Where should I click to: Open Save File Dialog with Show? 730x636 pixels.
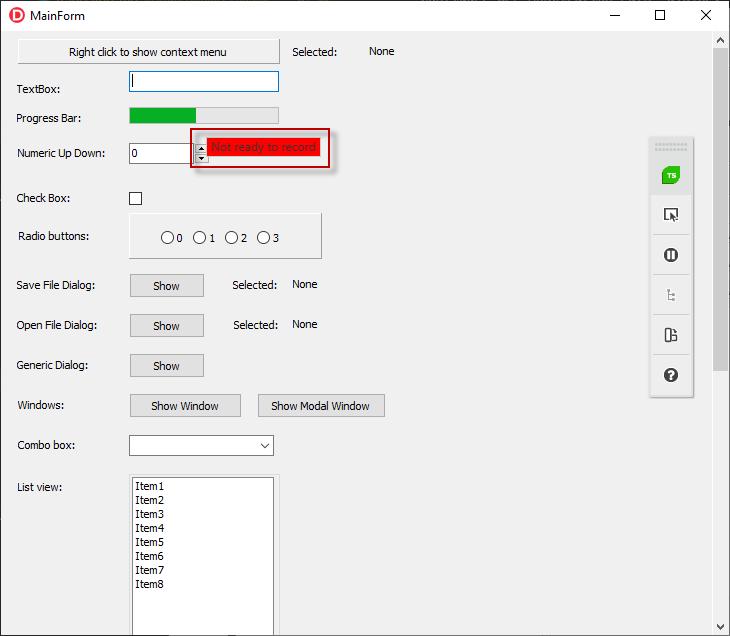pyautogui.click(x=166, y=286)
